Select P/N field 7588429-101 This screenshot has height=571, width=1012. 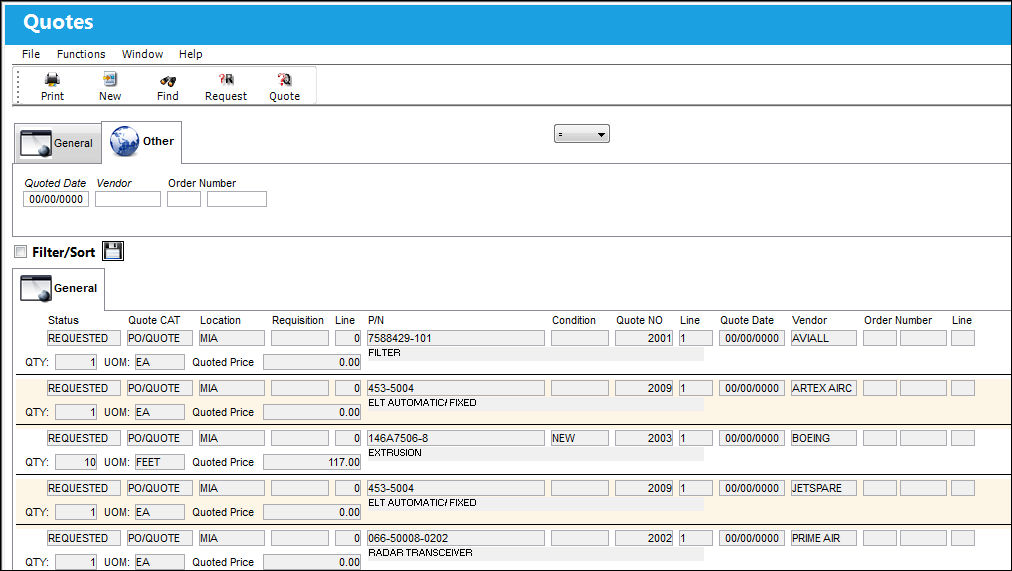(456, 338)
